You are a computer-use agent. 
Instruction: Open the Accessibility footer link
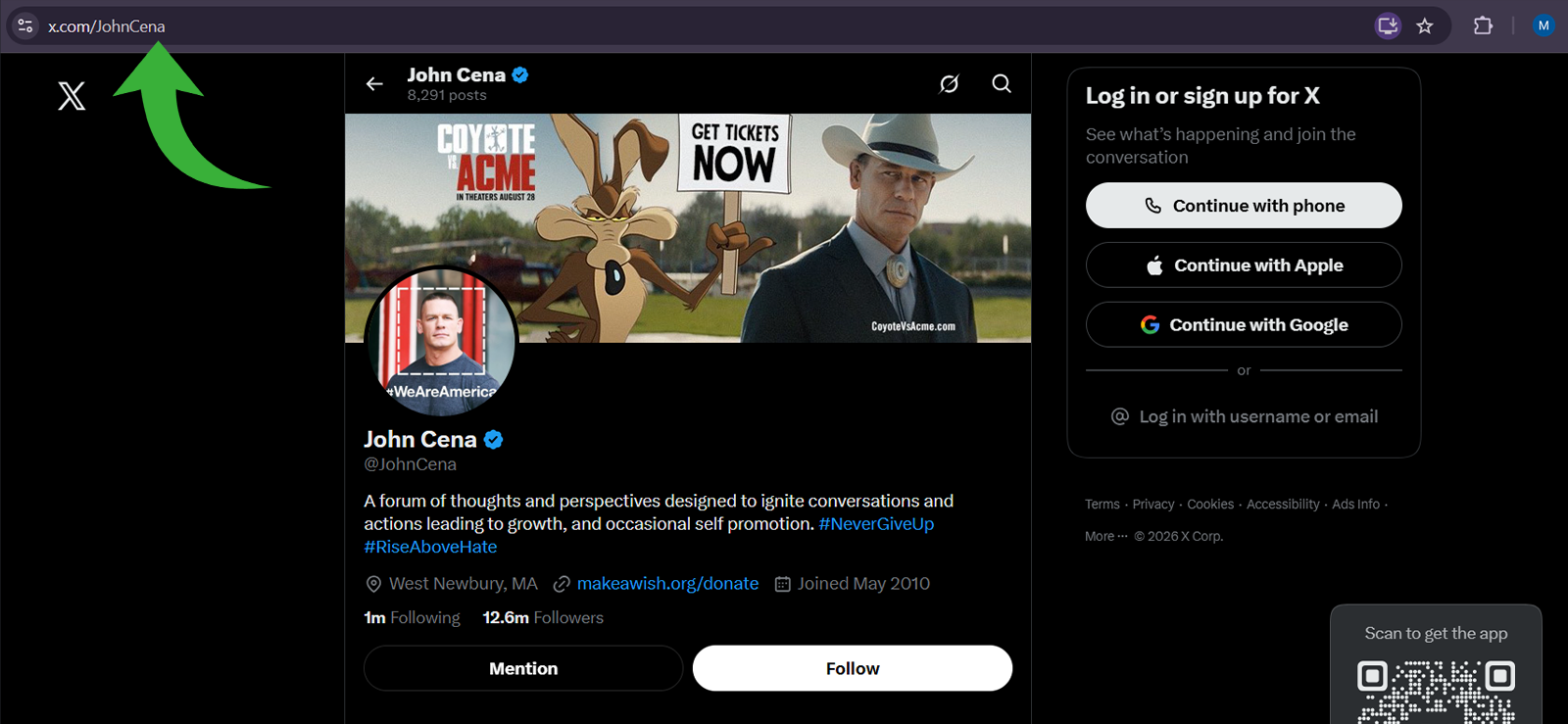pyautogui.click(x=1283, y=505)
